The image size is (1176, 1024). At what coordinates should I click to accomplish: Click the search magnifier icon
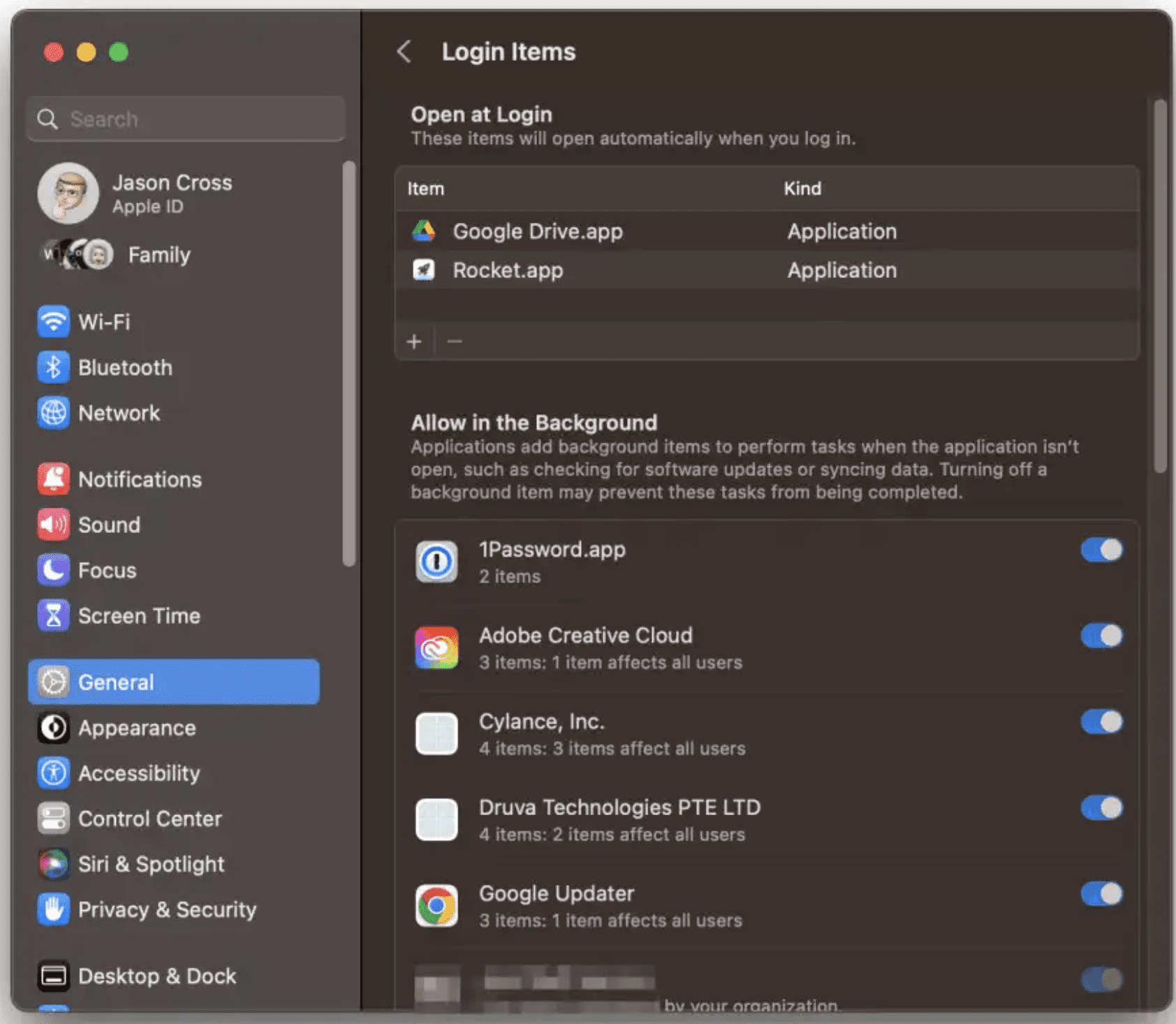pos(47,119)
